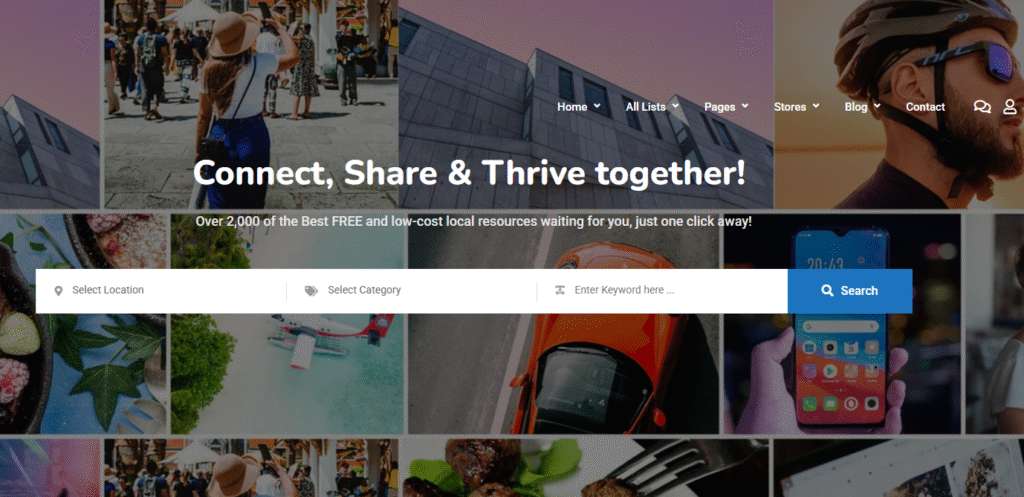Open the chat messages icon

pyautogui.click(x=982, y=106)
